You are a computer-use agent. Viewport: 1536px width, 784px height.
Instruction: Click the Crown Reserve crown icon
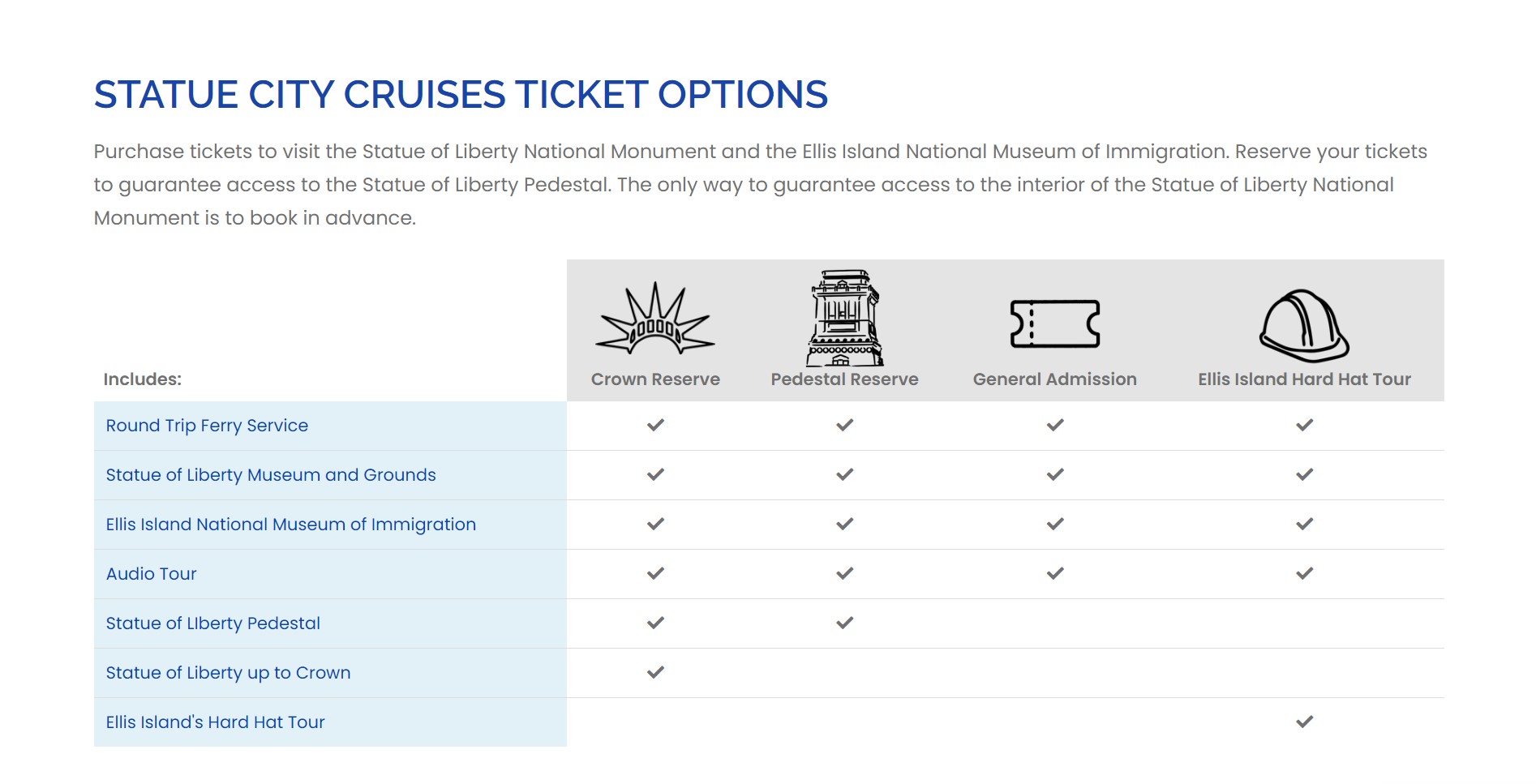pyautogui.click(x=655, y=319)
